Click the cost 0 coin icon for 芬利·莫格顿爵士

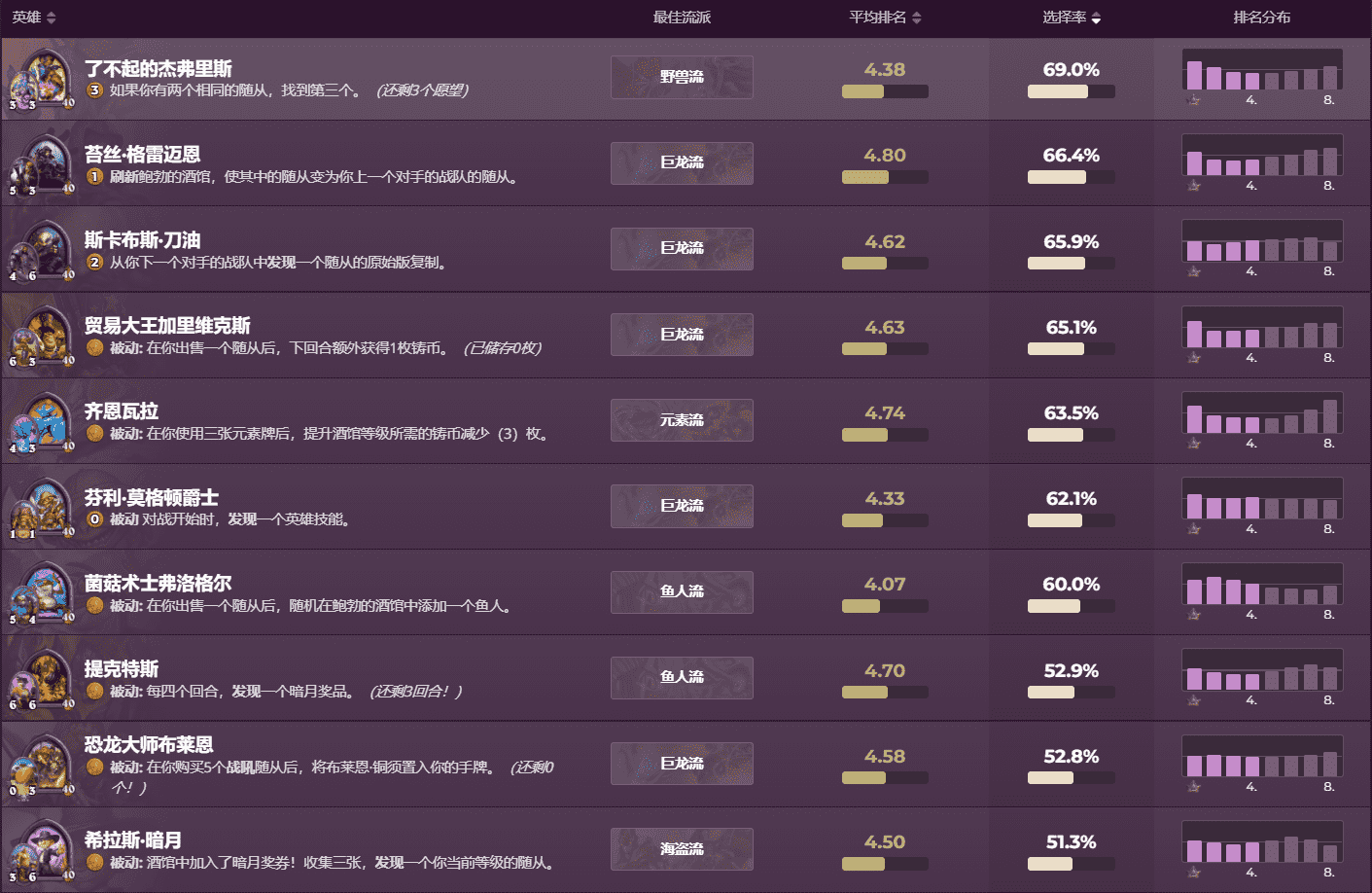(94, 519)
